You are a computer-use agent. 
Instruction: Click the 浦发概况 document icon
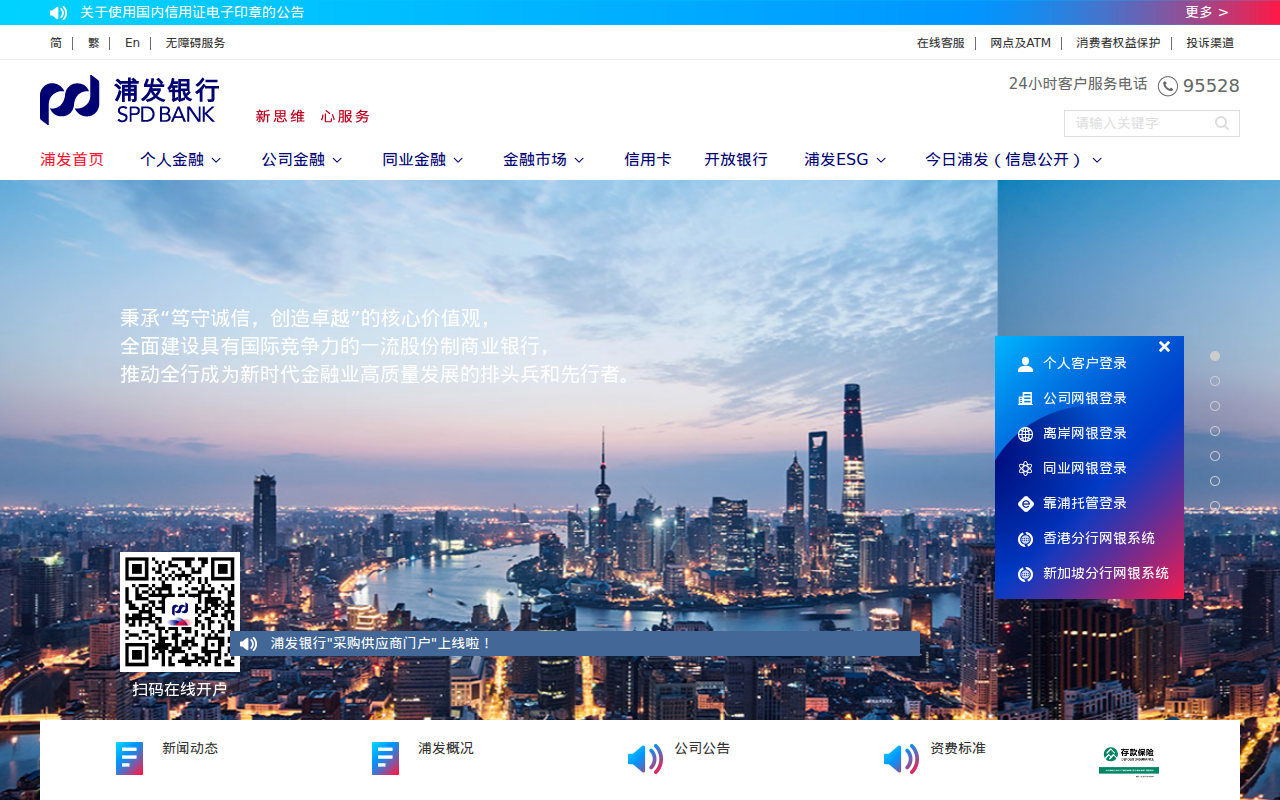[385, 758]
